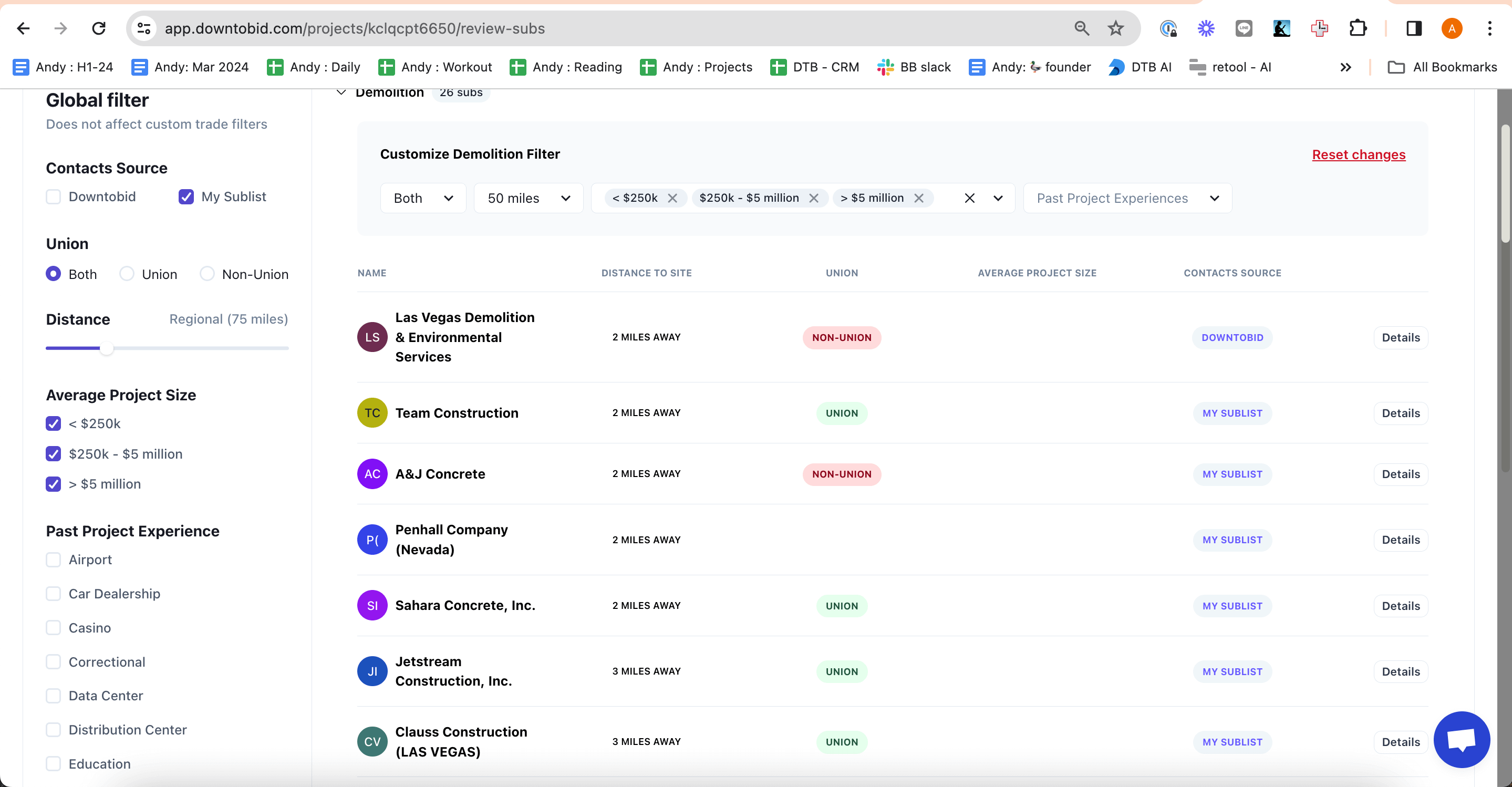Select the Union radio button filter
This screenshot has width=1512, height=787.
(x=127, y=274)
